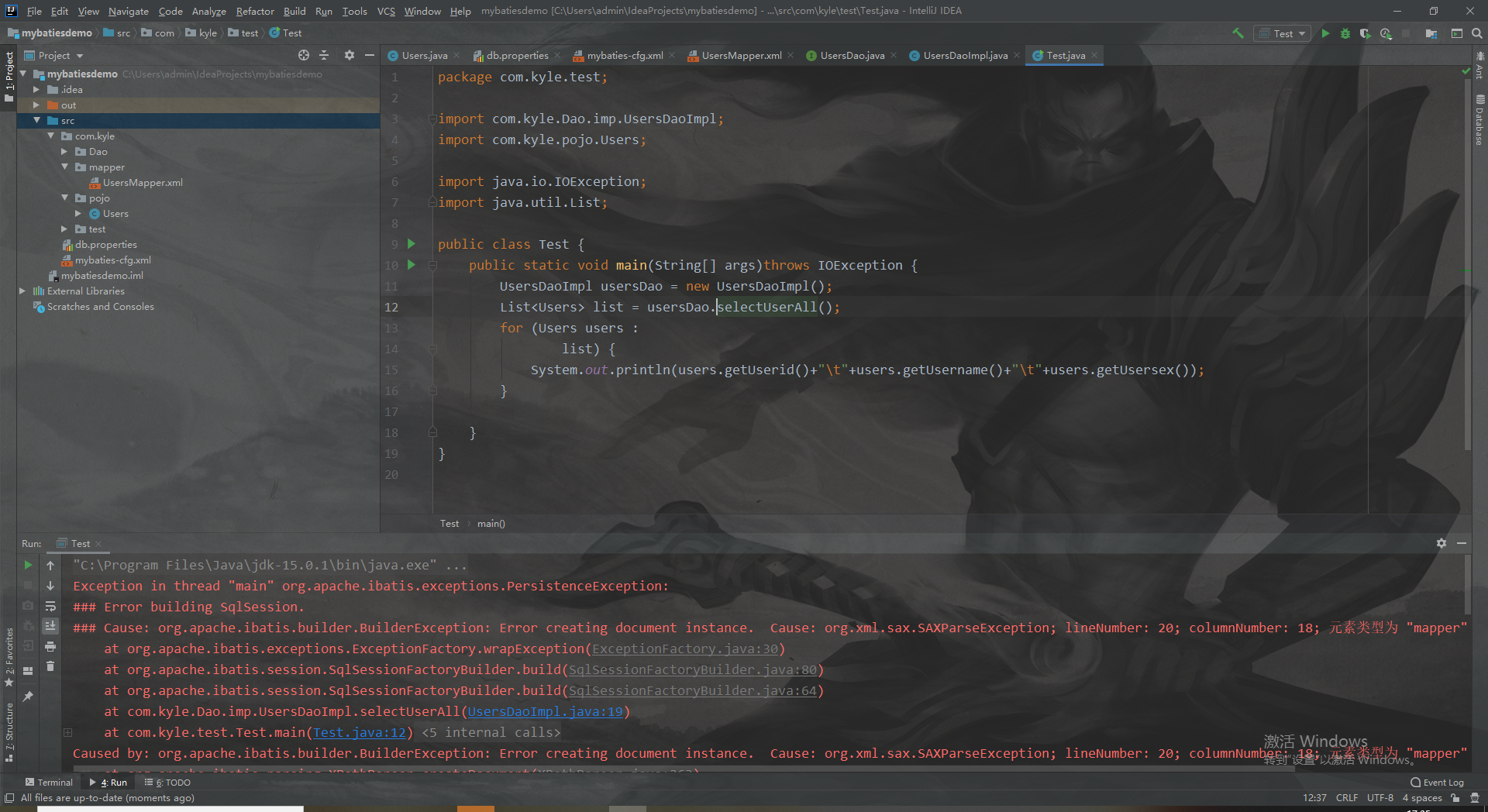The width and height of the screenshot is (1488, 812).
Task: Open the Analyze menu
Action: [208, 11]
